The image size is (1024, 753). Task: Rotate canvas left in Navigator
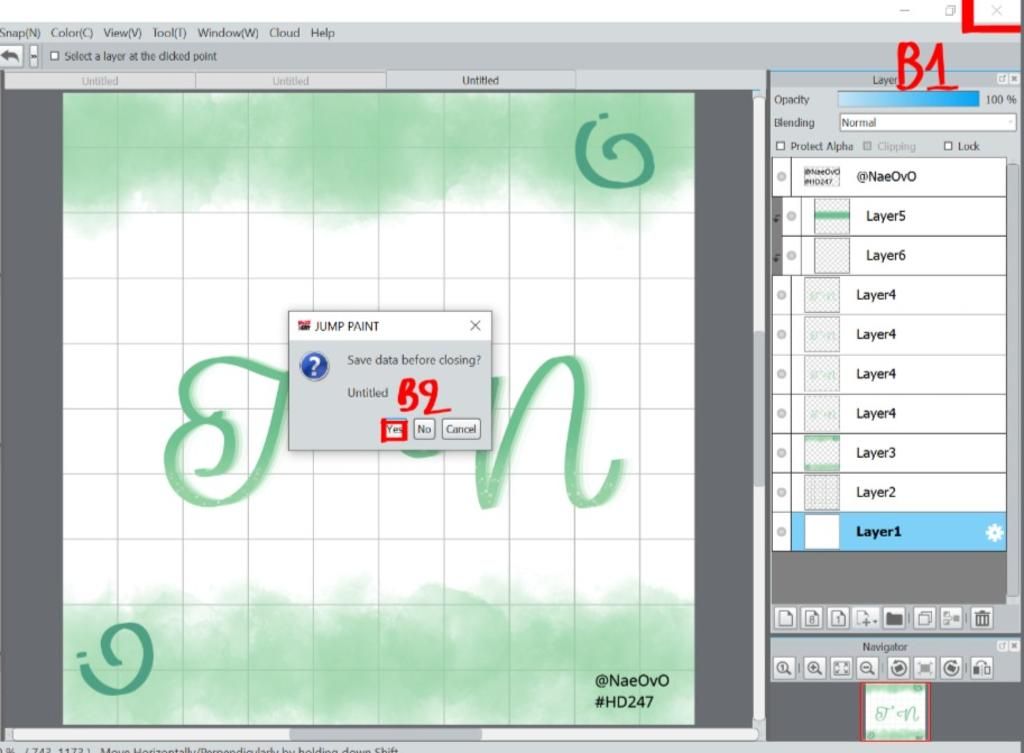[899, 668]
